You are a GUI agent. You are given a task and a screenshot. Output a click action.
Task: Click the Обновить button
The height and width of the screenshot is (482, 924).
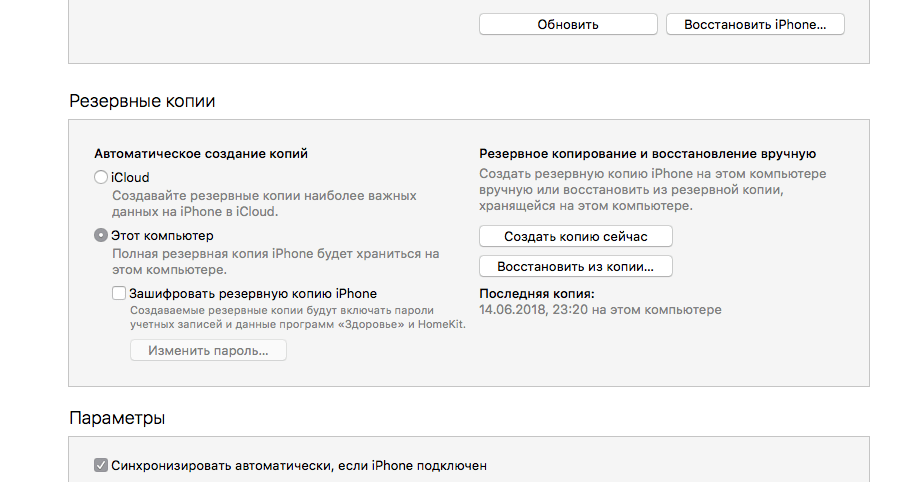coord(568,24)
